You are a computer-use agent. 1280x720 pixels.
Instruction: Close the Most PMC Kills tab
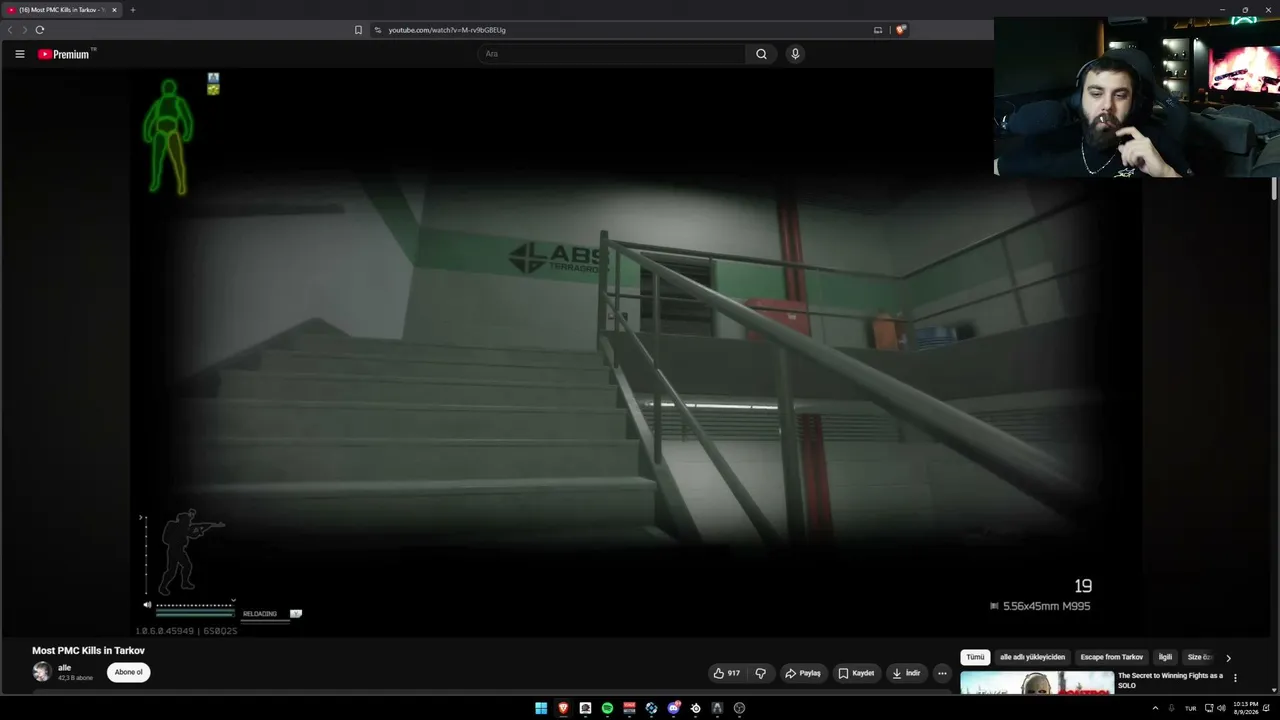tap(114, 10)
